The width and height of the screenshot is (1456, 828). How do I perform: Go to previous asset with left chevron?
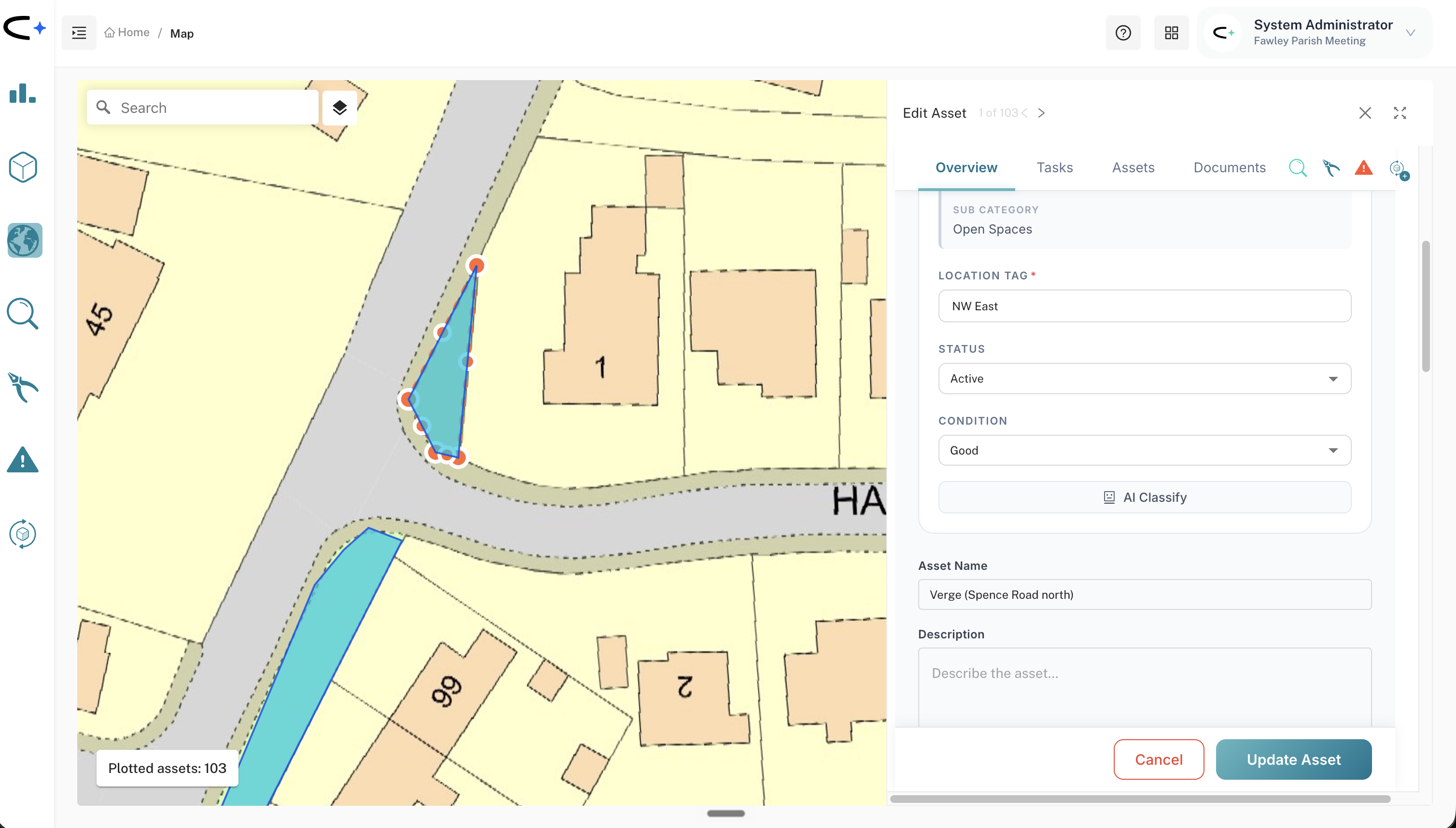1024,113
